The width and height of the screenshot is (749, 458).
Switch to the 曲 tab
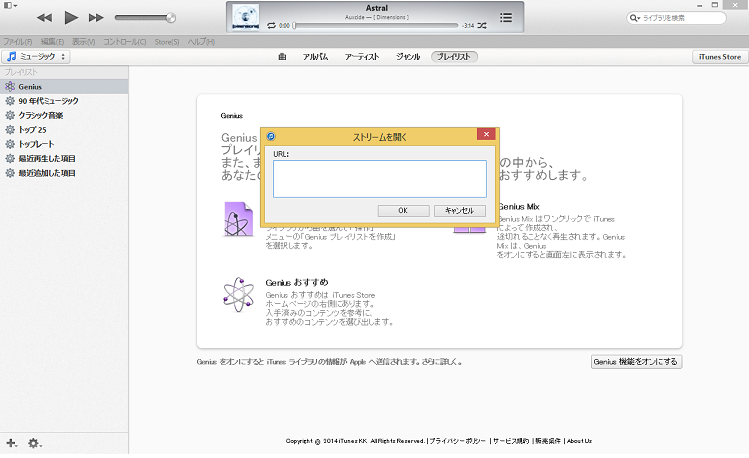click(x=282, y=56)
